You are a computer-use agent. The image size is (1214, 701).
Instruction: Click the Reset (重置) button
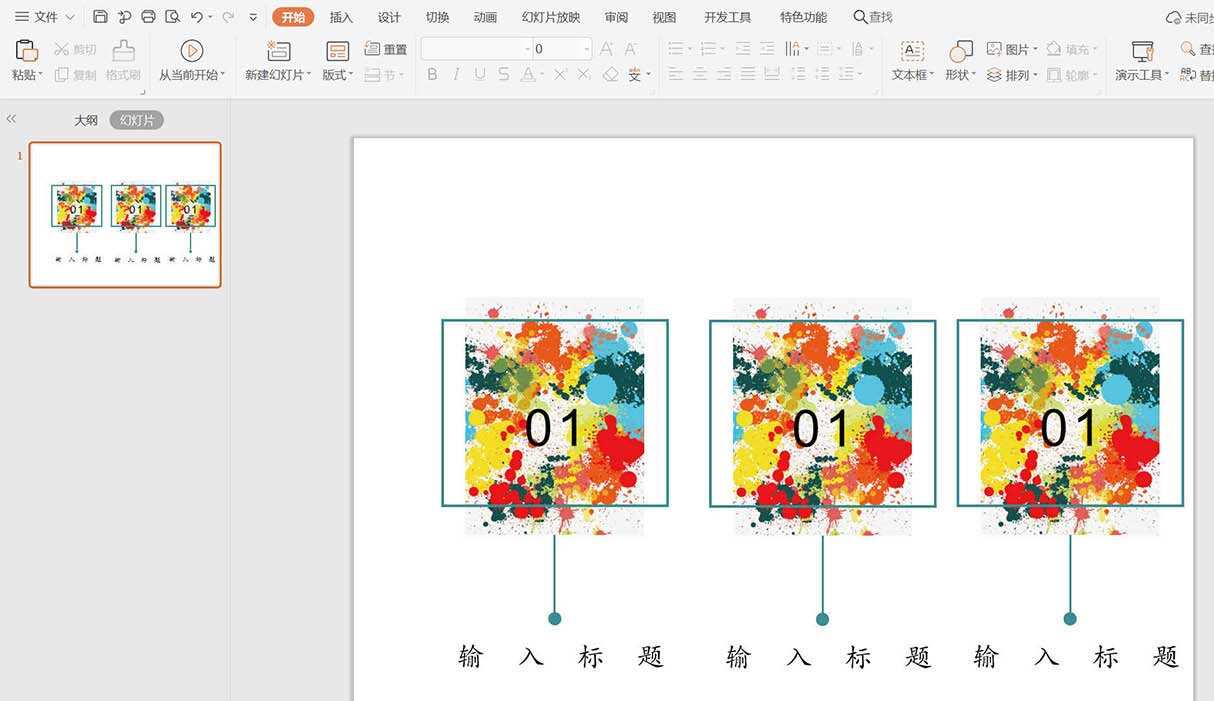pyautogui.click(x=386, y=49)
